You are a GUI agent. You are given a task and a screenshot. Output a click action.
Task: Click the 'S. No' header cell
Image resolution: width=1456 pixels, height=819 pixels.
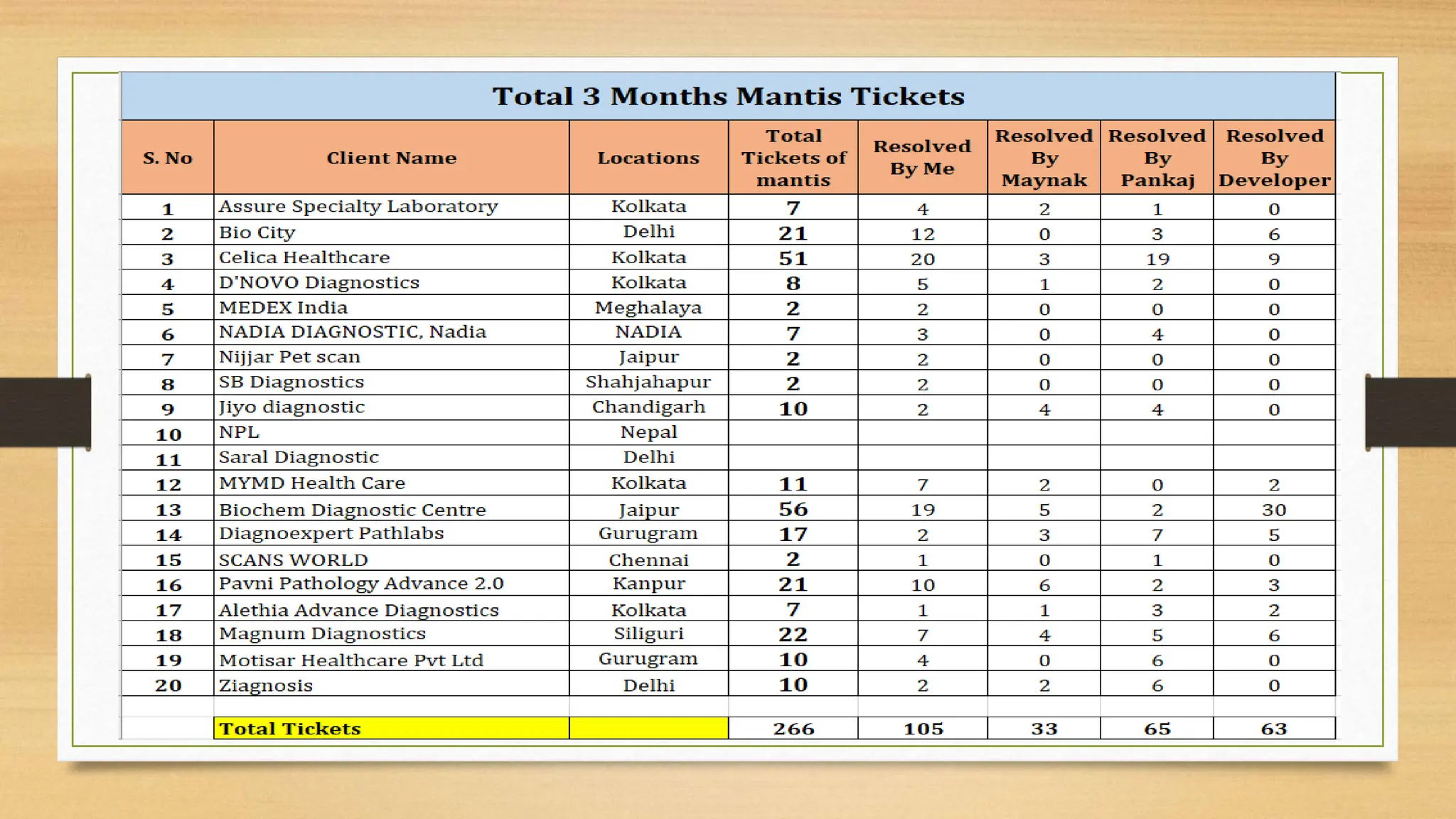tap(168, 158)
